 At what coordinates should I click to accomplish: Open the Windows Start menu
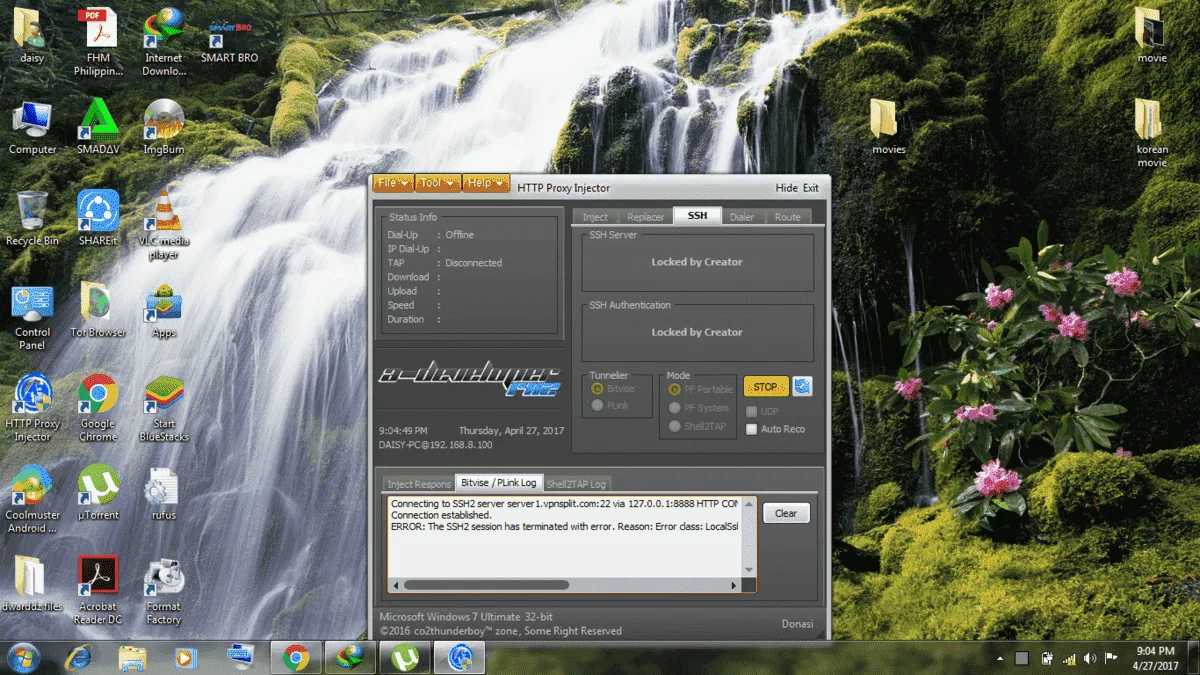click(x=23, y=657)
